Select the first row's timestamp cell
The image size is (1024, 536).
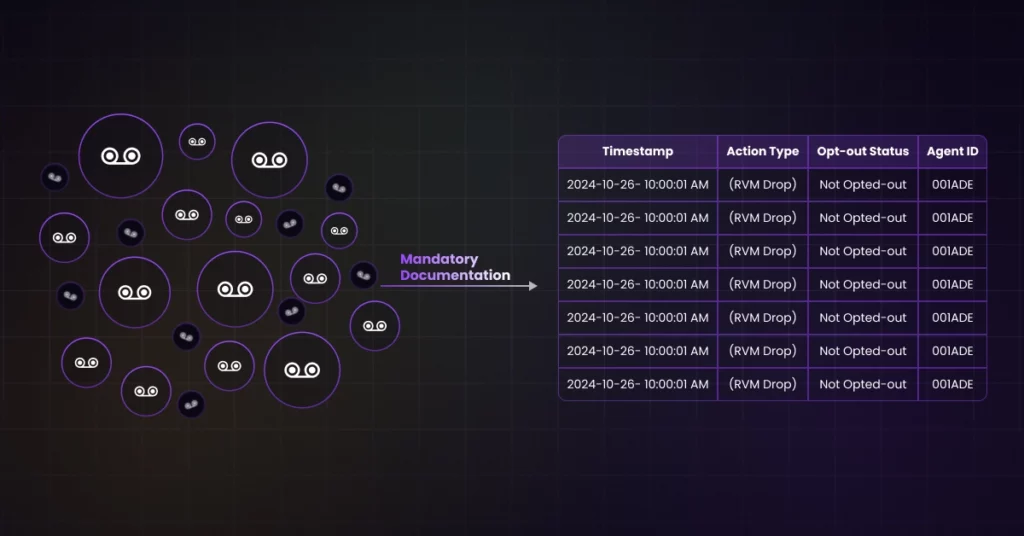click(x=637, y=185)
